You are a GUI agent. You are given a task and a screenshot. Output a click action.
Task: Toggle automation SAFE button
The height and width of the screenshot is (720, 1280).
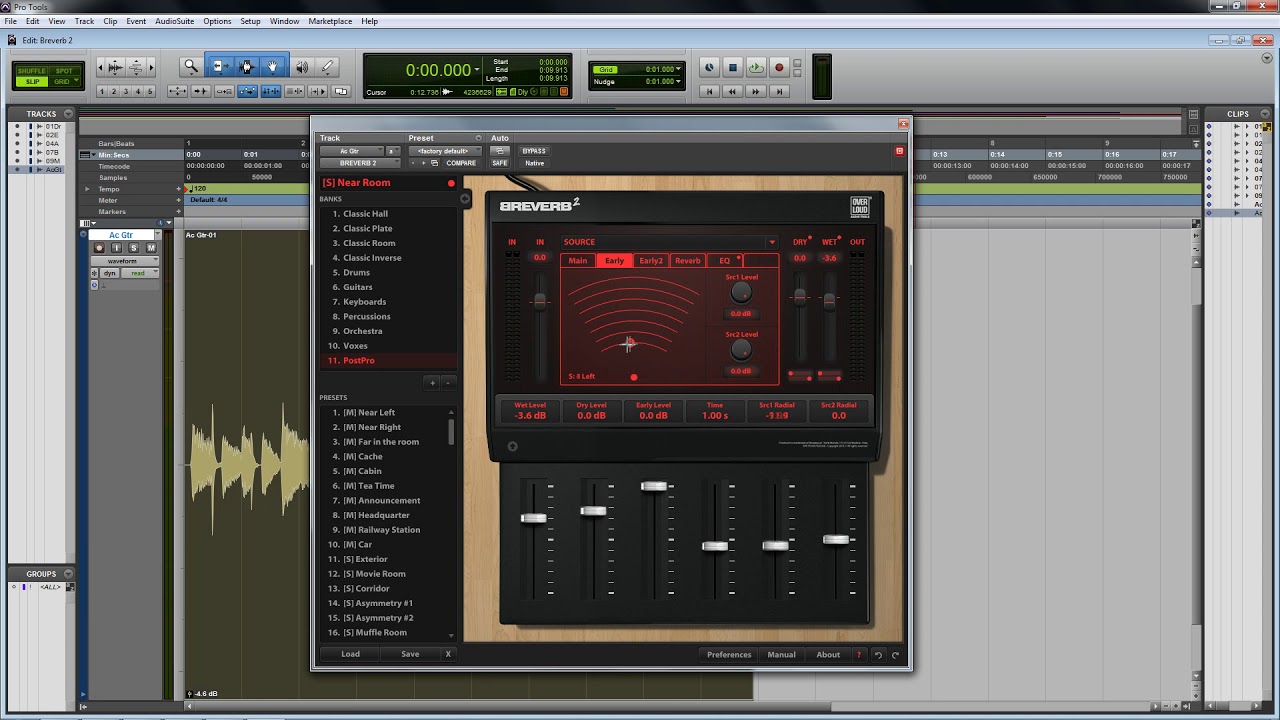(500, 163)
